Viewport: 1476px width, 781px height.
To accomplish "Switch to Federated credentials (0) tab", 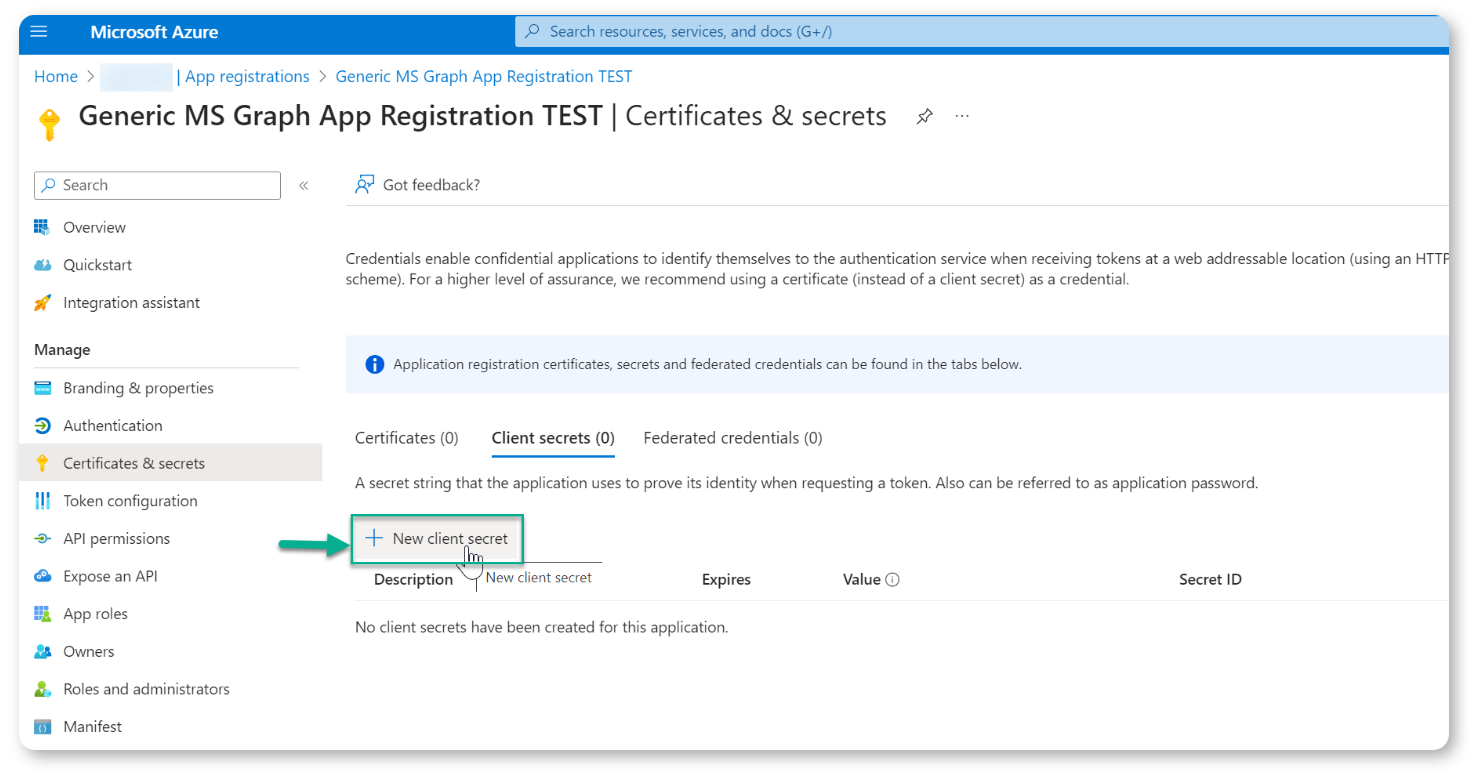I will pos(733,438).
